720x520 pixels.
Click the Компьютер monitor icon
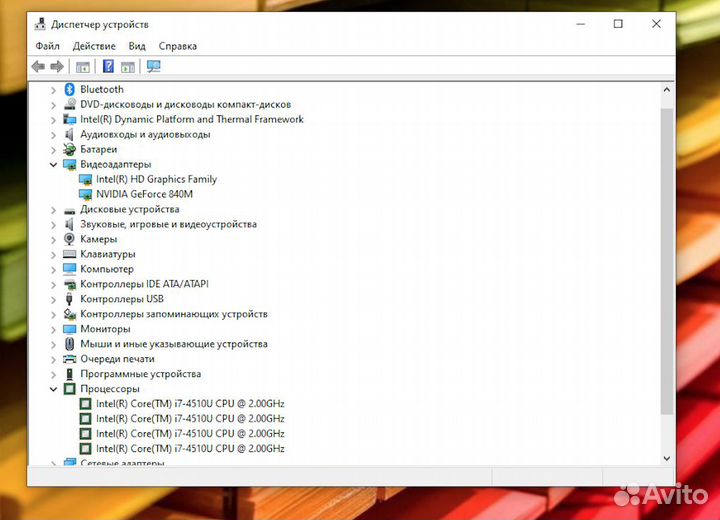(69, 269)
